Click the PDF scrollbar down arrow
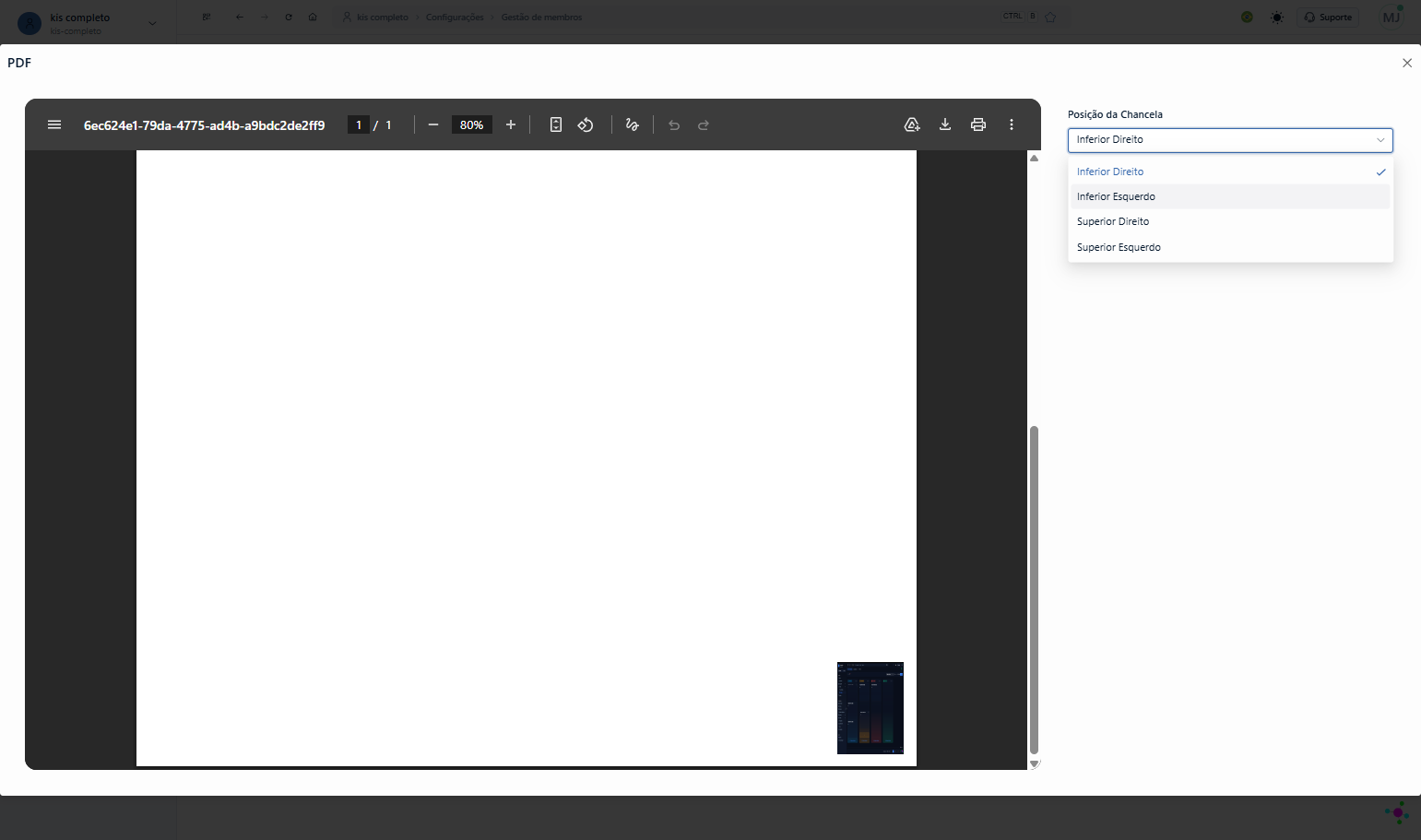The image size is (1421, 840). [1034, 763]
